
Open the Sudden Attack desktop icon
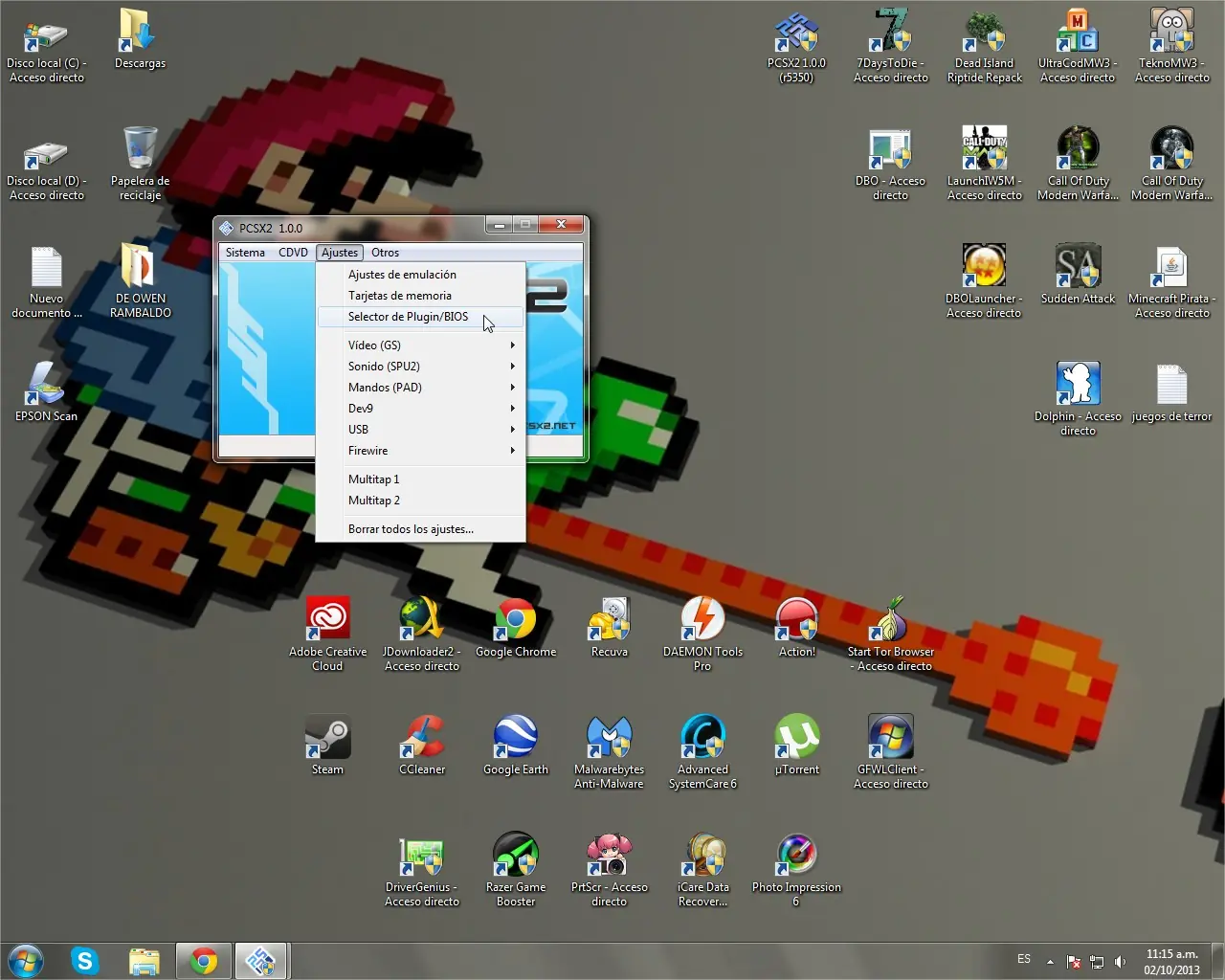tap(1078, 276)
